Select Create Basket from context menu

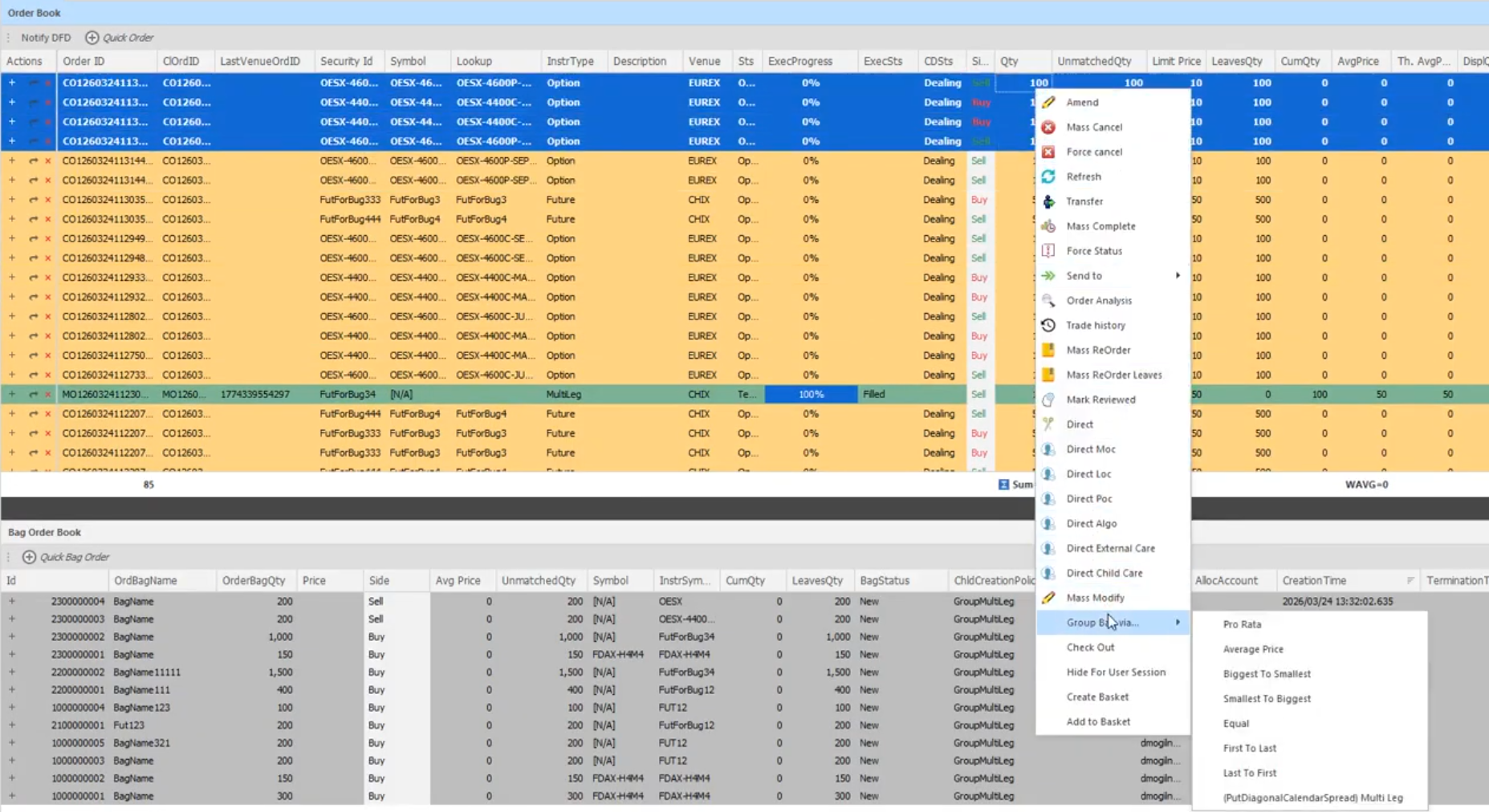click(1097, 697)
